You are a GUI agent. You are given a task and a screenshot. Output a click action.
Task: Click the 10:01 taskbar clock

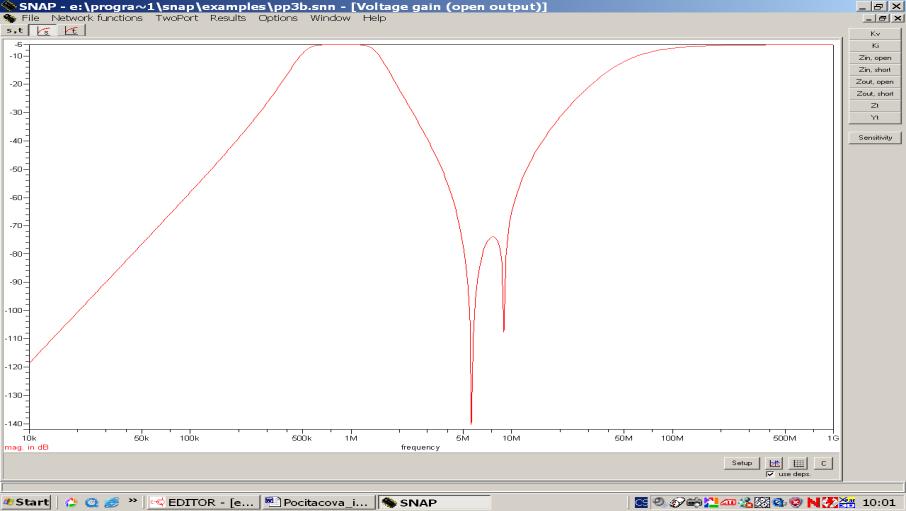click(879, 502)
